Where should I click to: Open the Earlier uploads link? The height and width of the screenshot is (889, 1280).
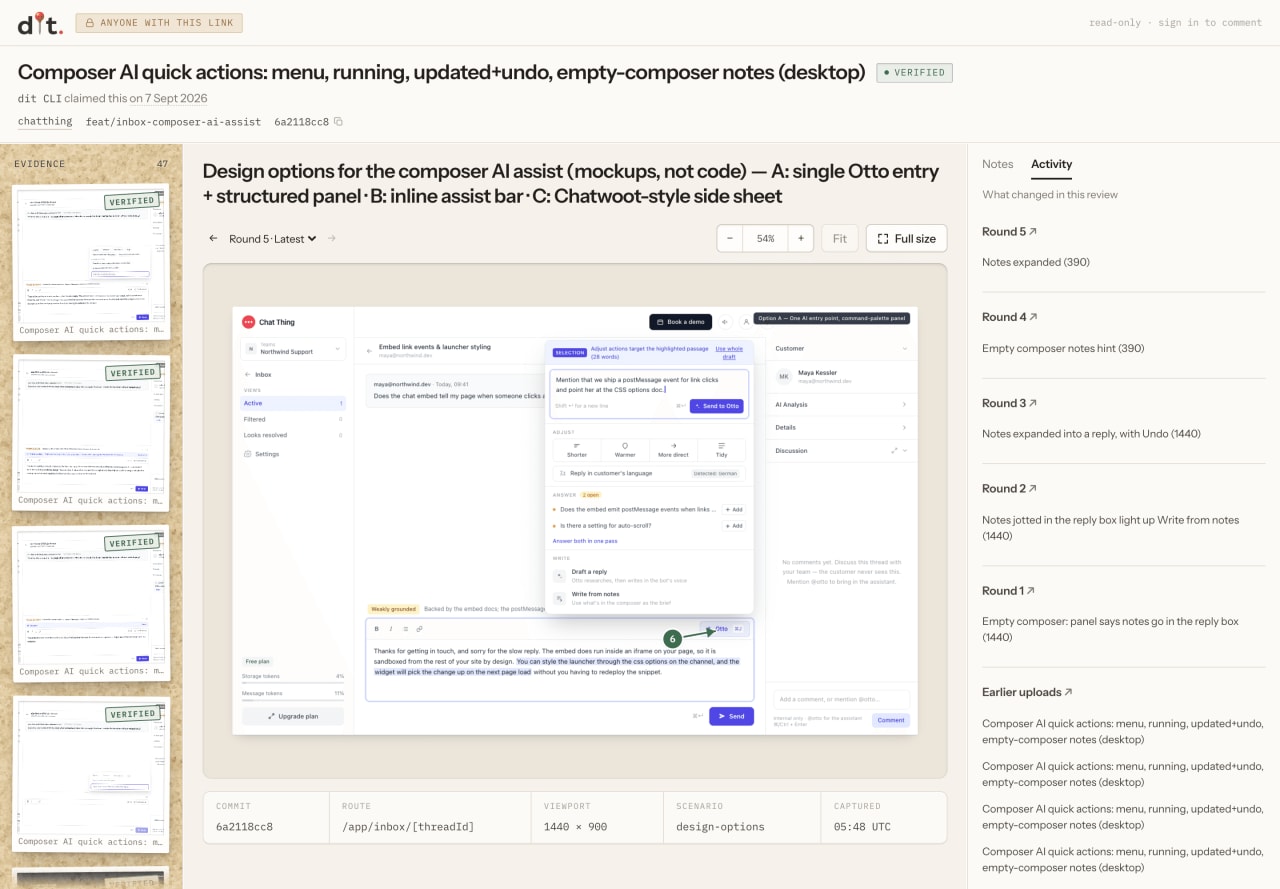[1027, 692]
